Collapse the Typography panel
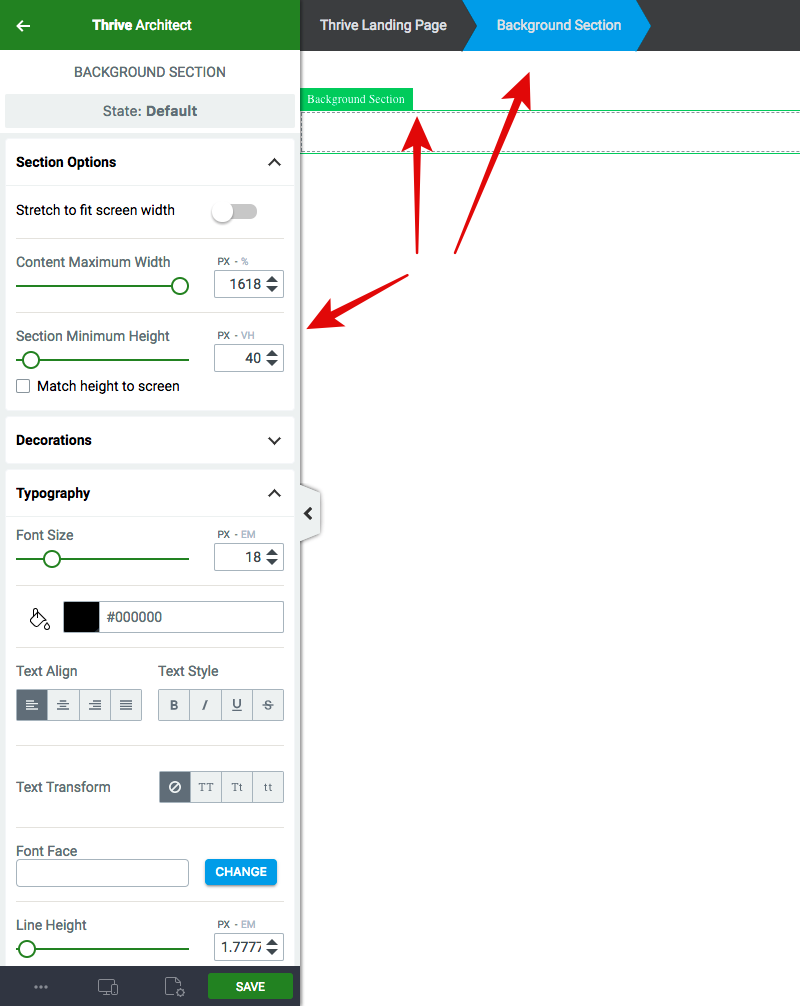Image resolution: width=800 pixels, height=1006 pixels. pyautogui.click(x=275, y=493)
